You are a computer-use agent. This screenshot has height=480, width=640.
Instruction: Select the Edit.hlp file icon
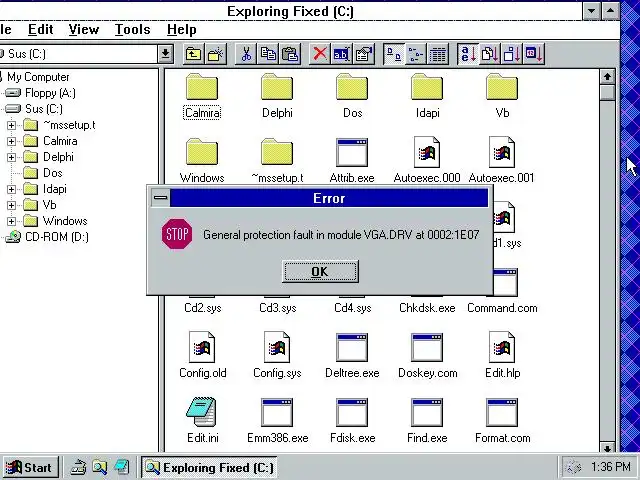[x=502, y=347]
